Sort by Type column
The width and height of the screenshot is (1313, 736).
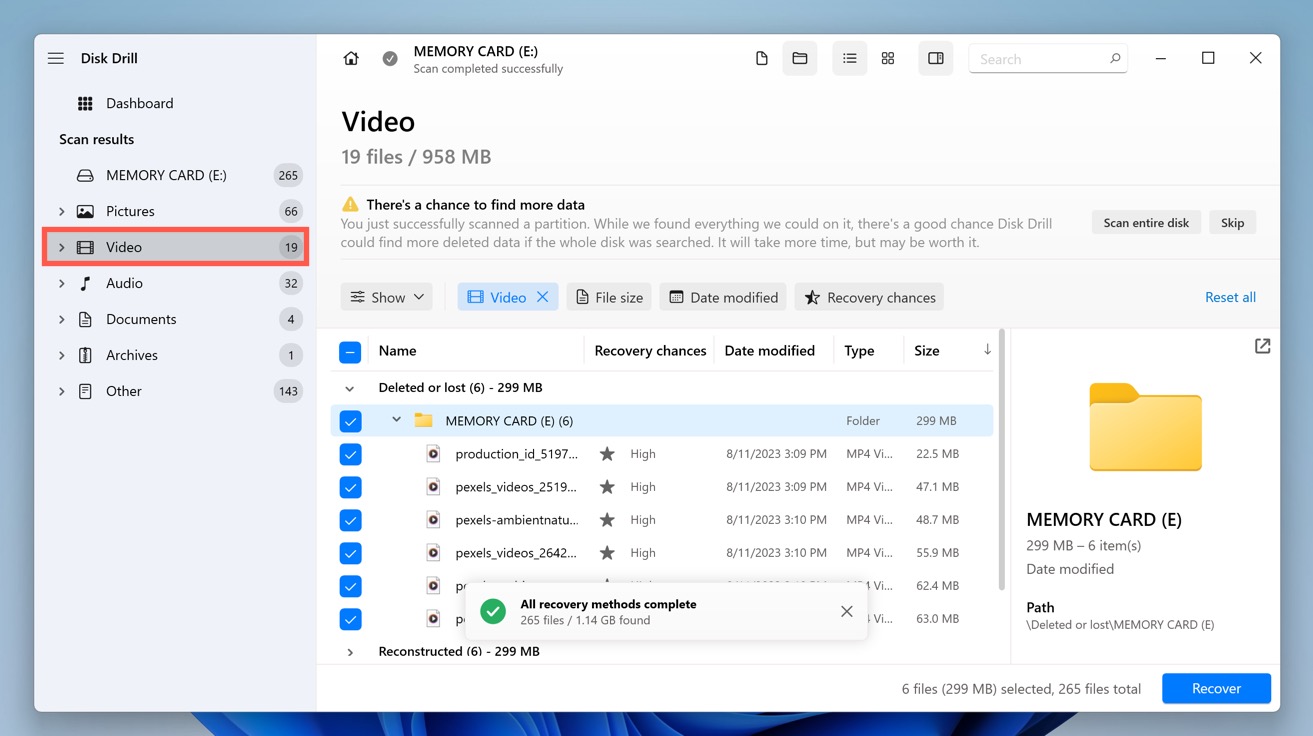(x=859, y=351)
